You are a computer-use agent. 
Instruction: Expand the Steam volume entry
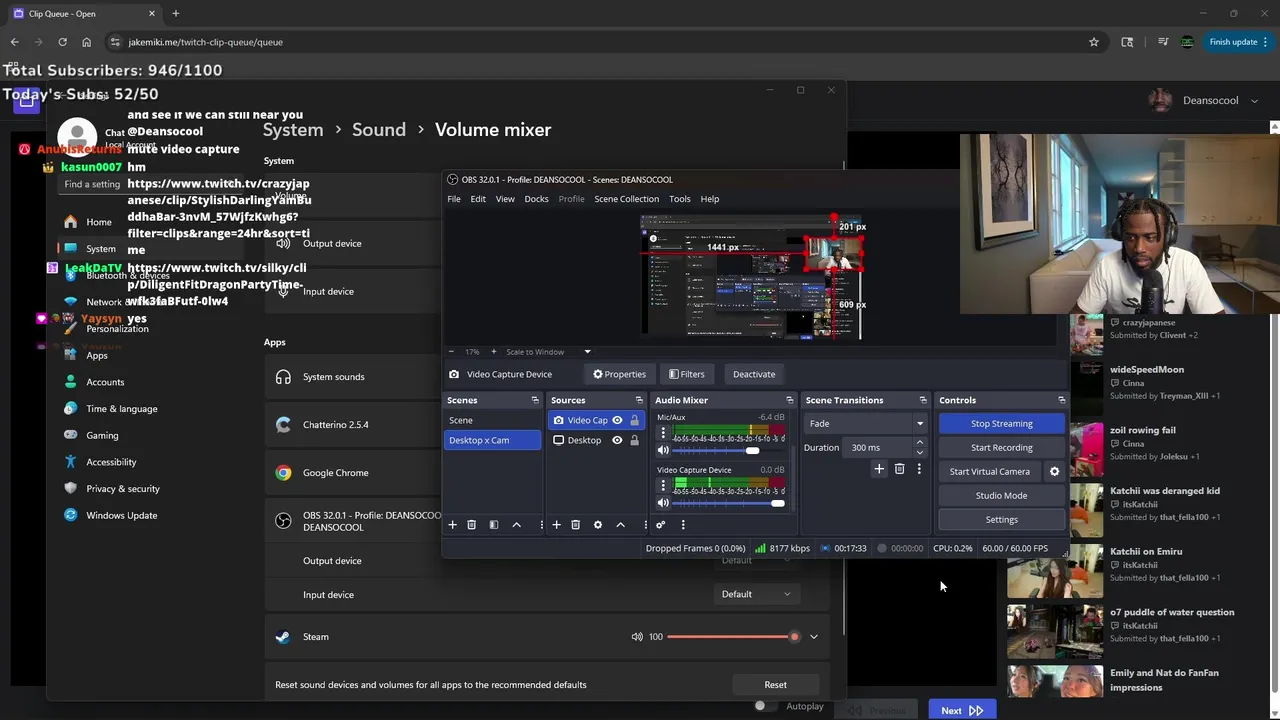pos(814,637)
